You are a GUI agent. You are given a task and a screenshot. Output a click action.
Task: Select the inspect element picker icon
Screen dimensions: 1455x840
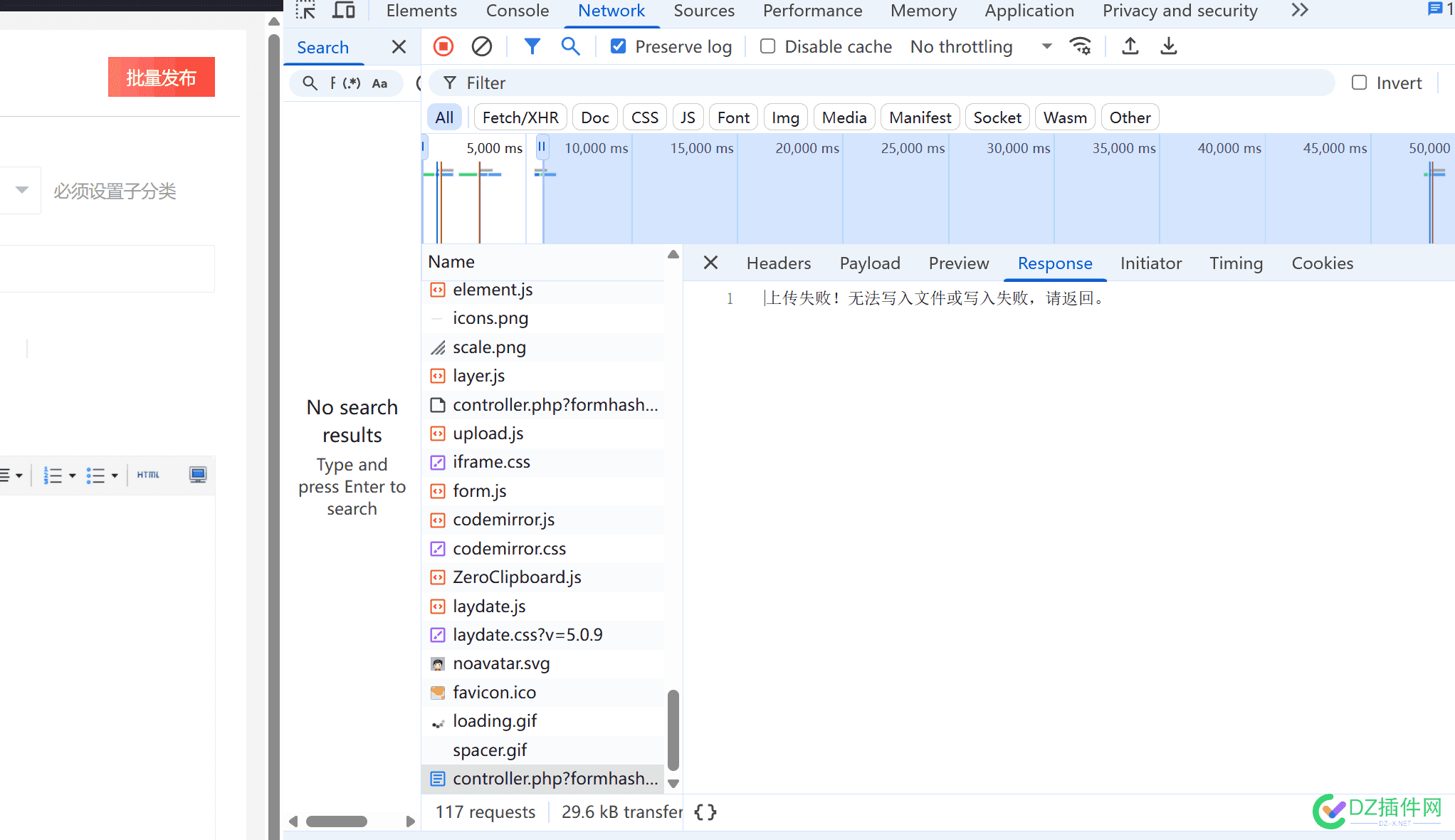point(306,11)
